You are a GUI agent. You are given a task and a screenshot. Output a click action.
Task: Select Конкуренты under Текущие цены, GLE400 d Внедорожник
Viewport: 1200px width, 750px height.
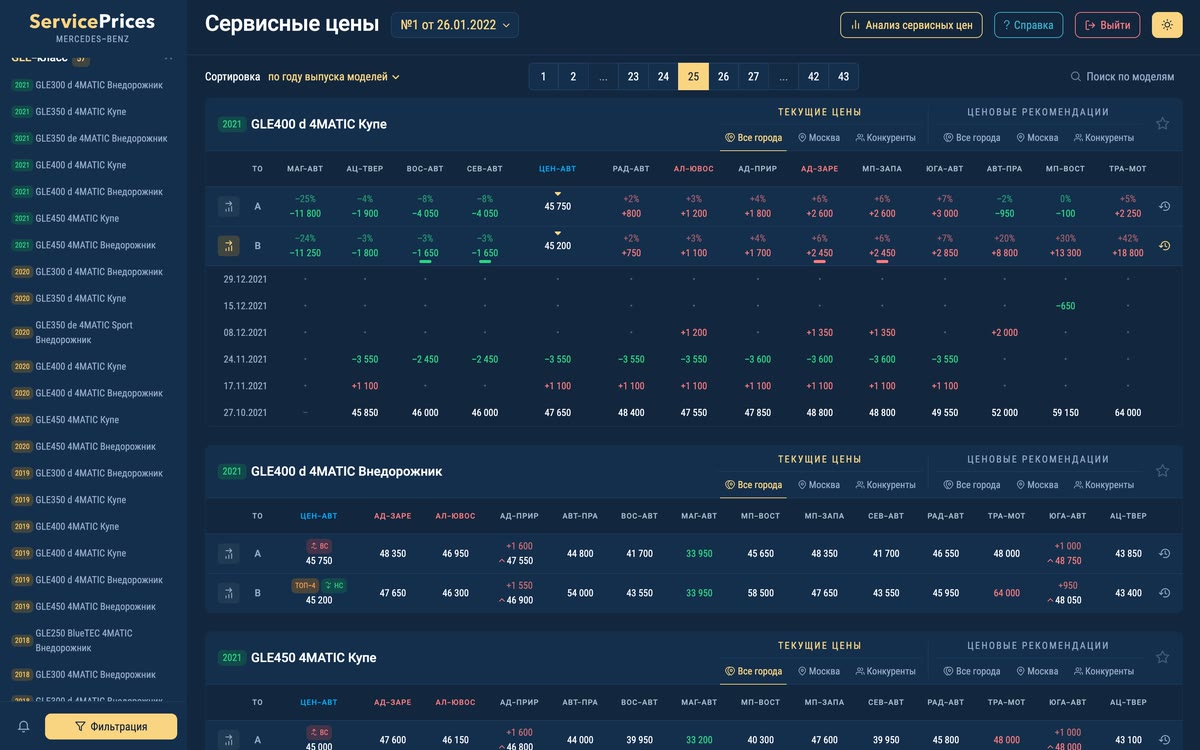pyautogui.click(x=885, y=485)
